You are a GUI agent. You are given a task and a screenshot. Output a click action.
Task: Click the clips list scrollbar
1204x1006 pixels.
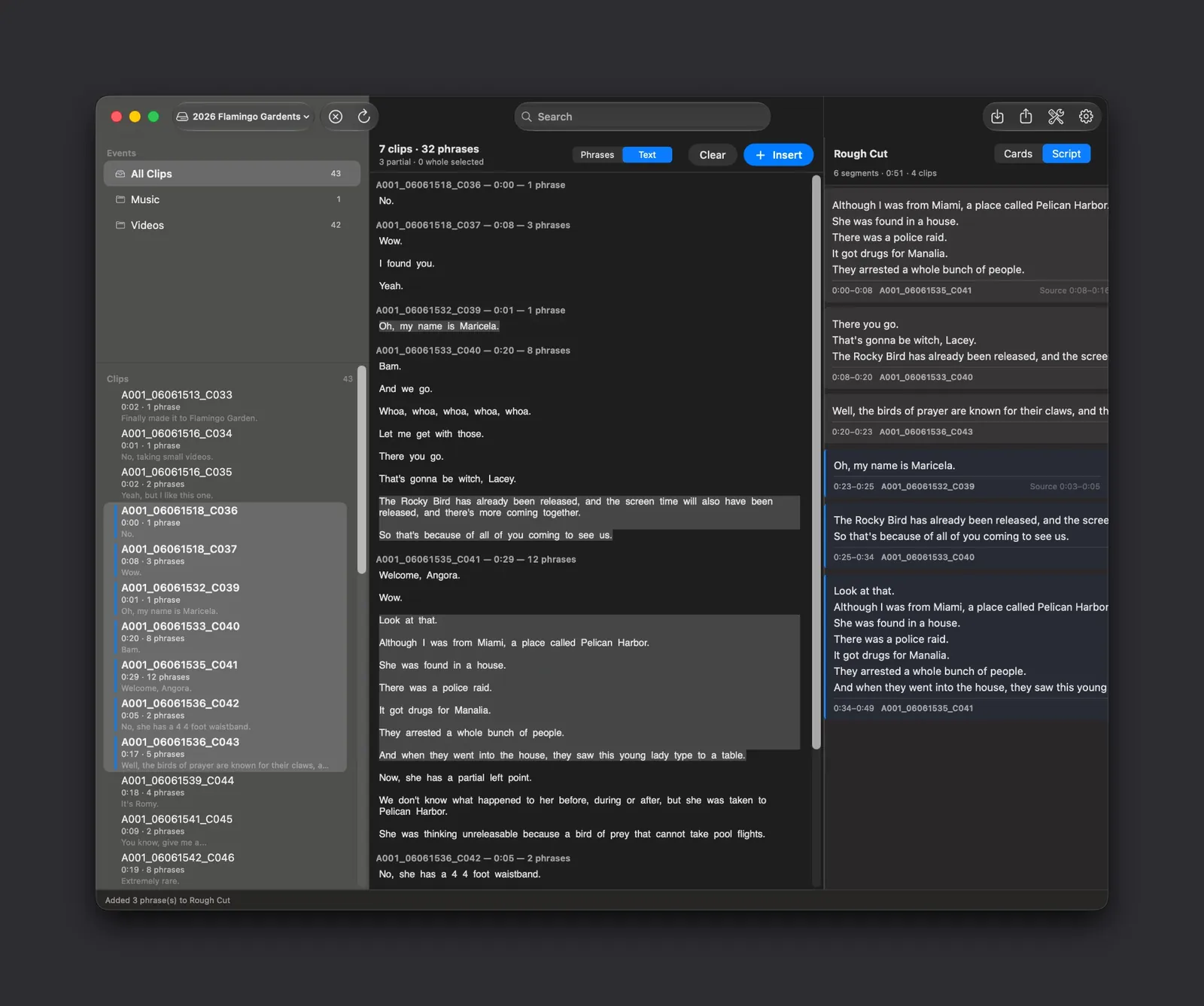[x=362, y=470]
